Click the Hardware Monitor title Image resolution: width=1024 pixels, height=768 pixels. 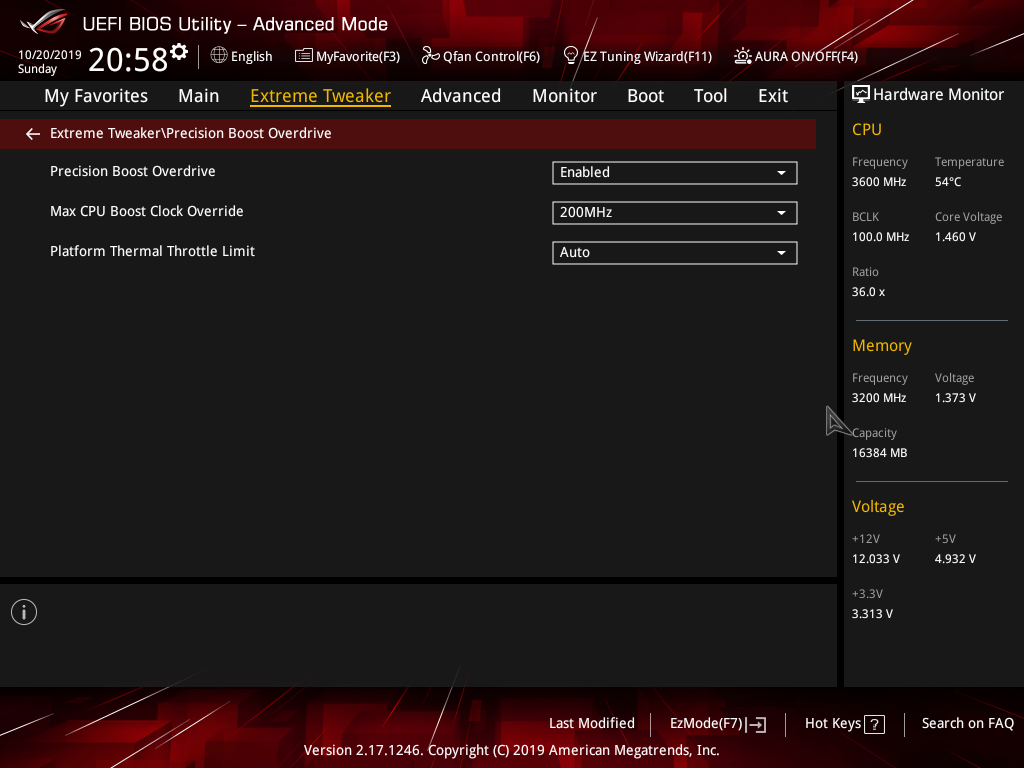click(938, 95)
